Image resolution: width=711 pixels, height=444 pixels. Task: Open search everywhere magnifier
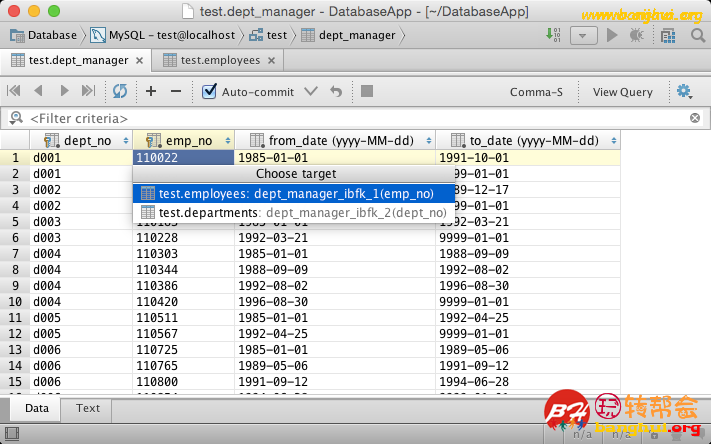[698, 35]
